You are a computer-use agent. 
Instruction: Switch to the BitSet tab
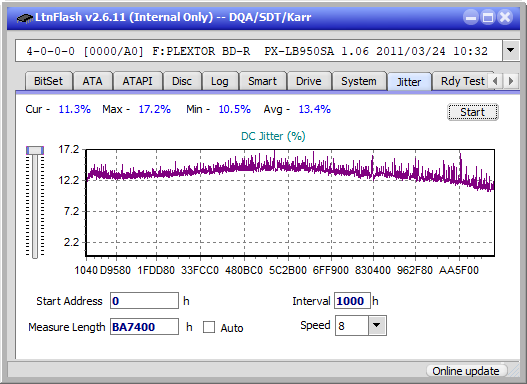(x=48, y=81)
